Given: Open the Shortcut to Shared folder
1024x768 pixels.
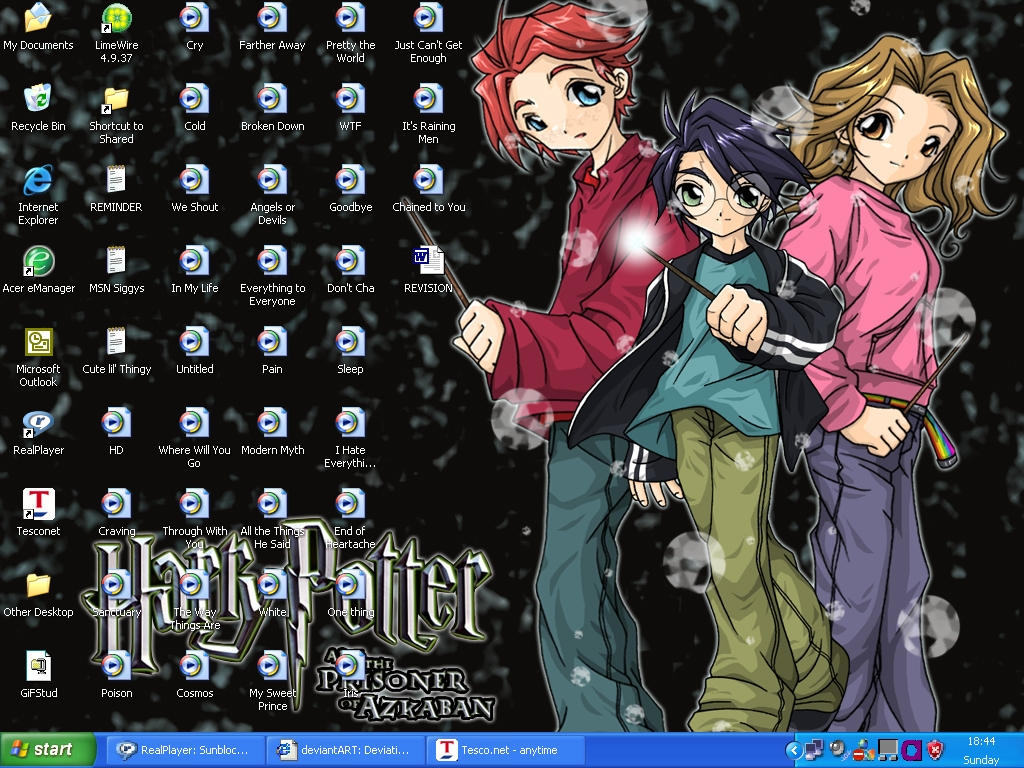Looking at the screenshot, I should [x=116, y=98].
